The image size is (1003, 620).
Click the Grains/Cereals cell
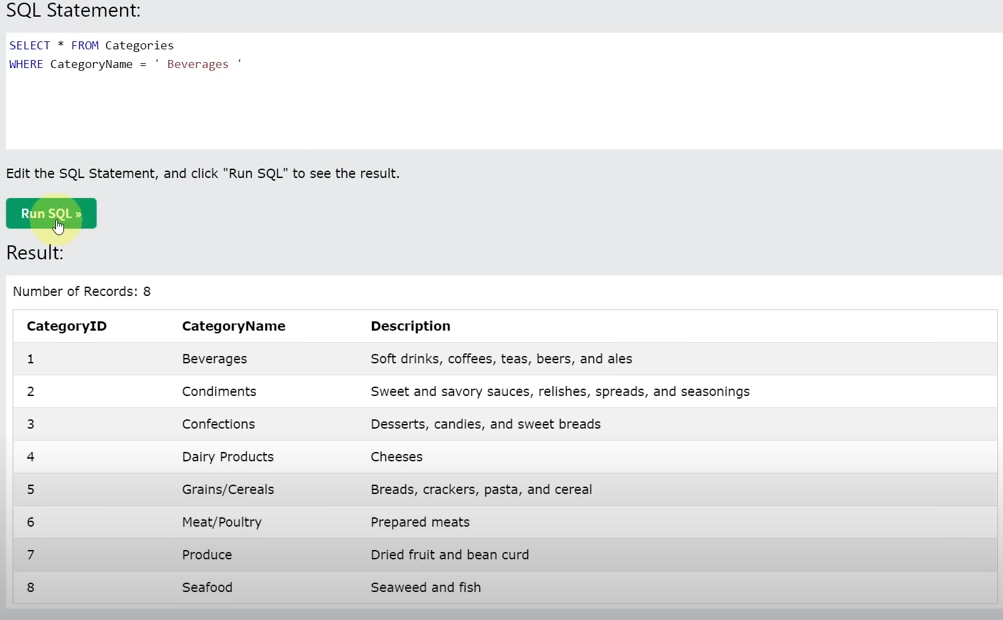coord(228,489)
